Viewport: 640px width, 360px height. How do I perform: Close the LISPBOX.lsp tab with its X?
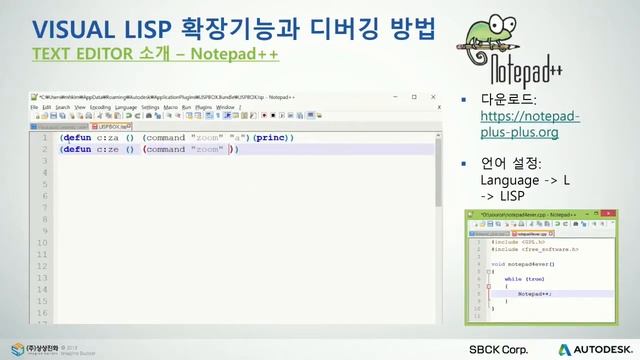pos(129,126)
